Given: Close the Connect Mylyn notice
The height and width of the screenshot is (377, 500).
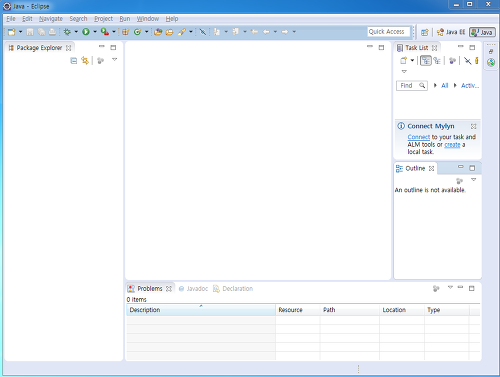Looking at the screenshot, I should [x=473, y=126].
